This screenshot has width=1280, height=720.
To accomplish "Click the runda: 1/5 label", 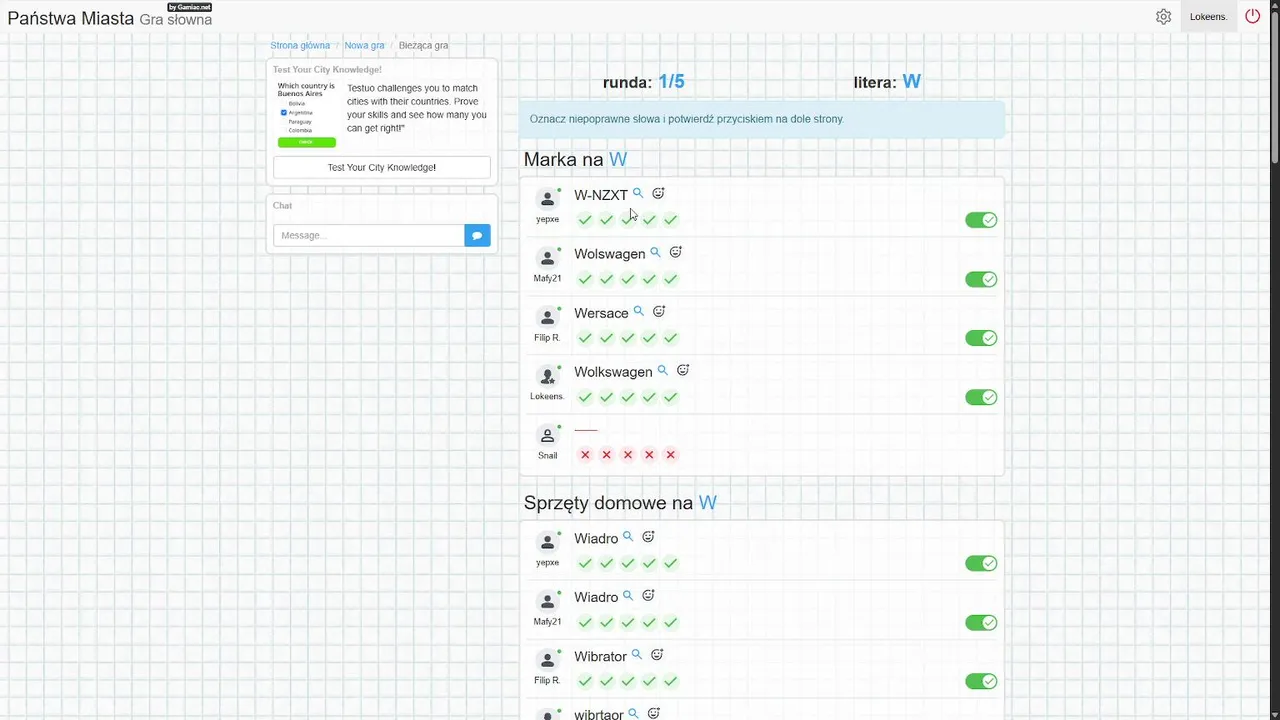I will click(x=644, y=82).
